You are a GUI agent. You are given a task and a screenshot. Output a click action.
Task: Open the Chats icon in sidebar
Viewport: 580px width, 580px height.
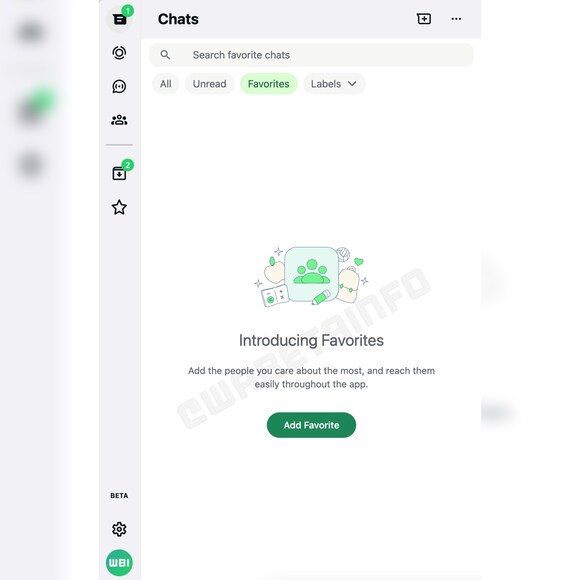click(x=119, y=19)
